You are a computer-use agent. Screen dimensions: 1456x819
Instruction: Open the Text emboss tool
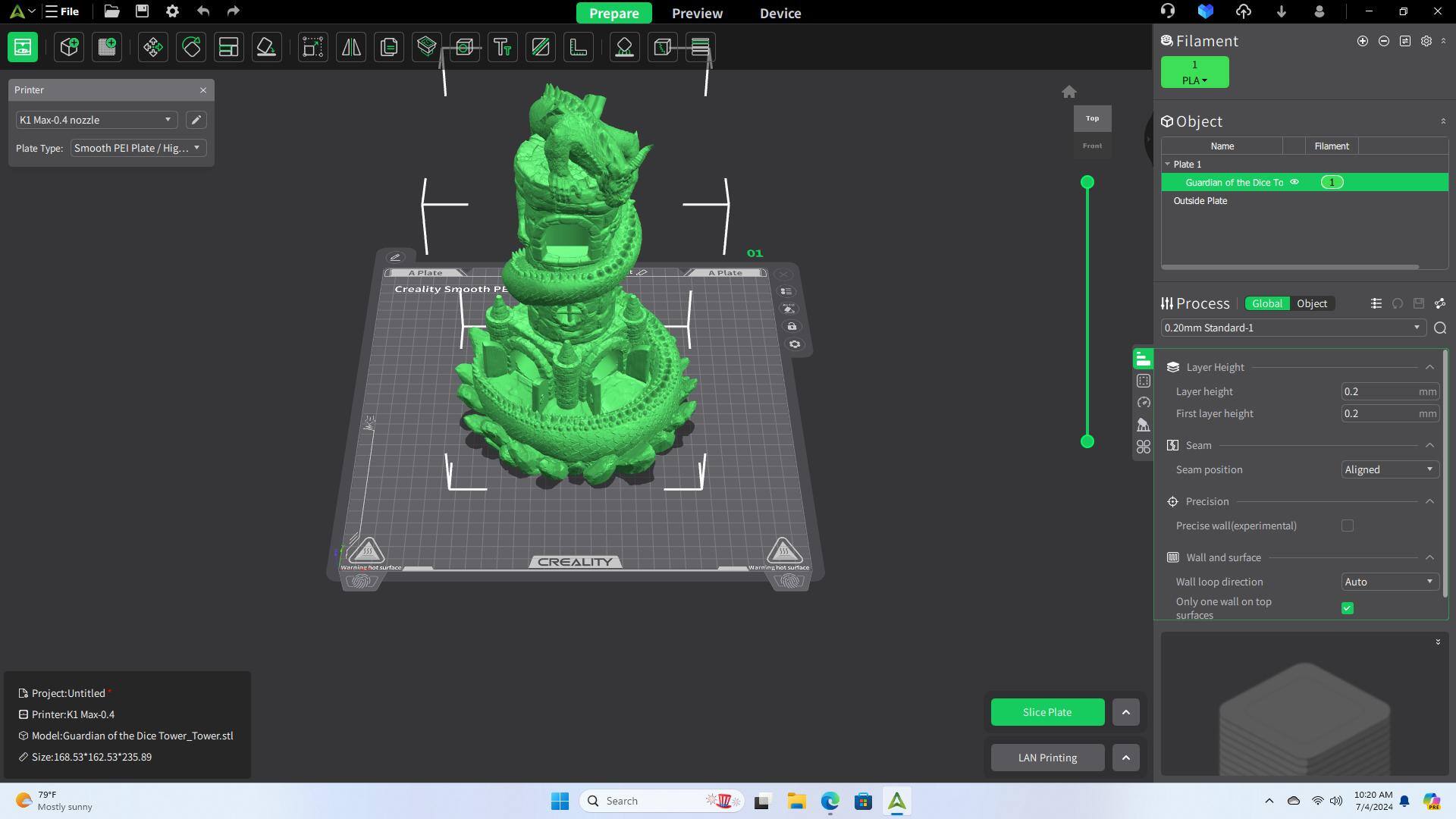(x=503, y=47)
